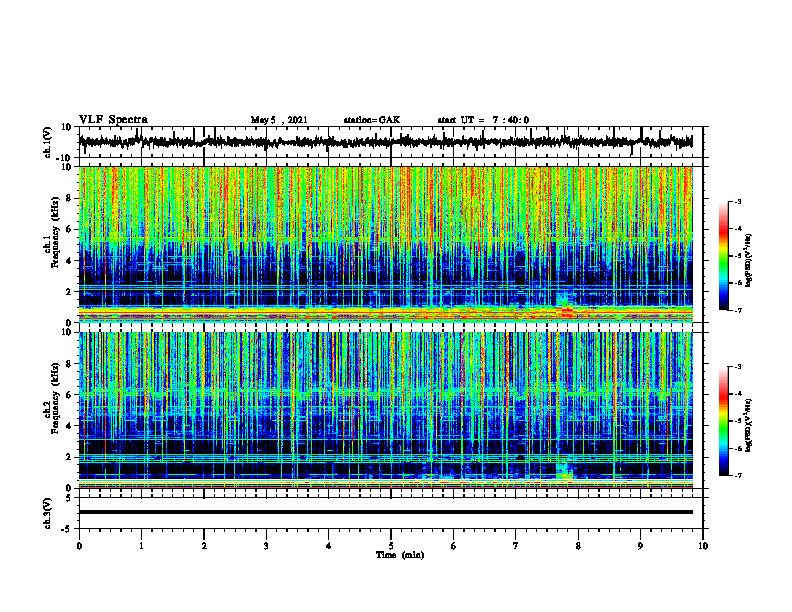Click the "2" kHz tick on ch.1 frequency axis
The width and height of the screenshot is (792, 612).
pyautogui.click(x=70, y=292)
